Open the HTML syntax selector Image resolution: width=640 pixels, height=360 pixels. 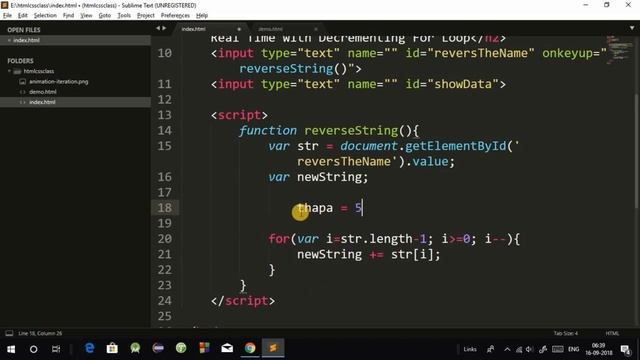pyautogui.click(x=612, y=333)
